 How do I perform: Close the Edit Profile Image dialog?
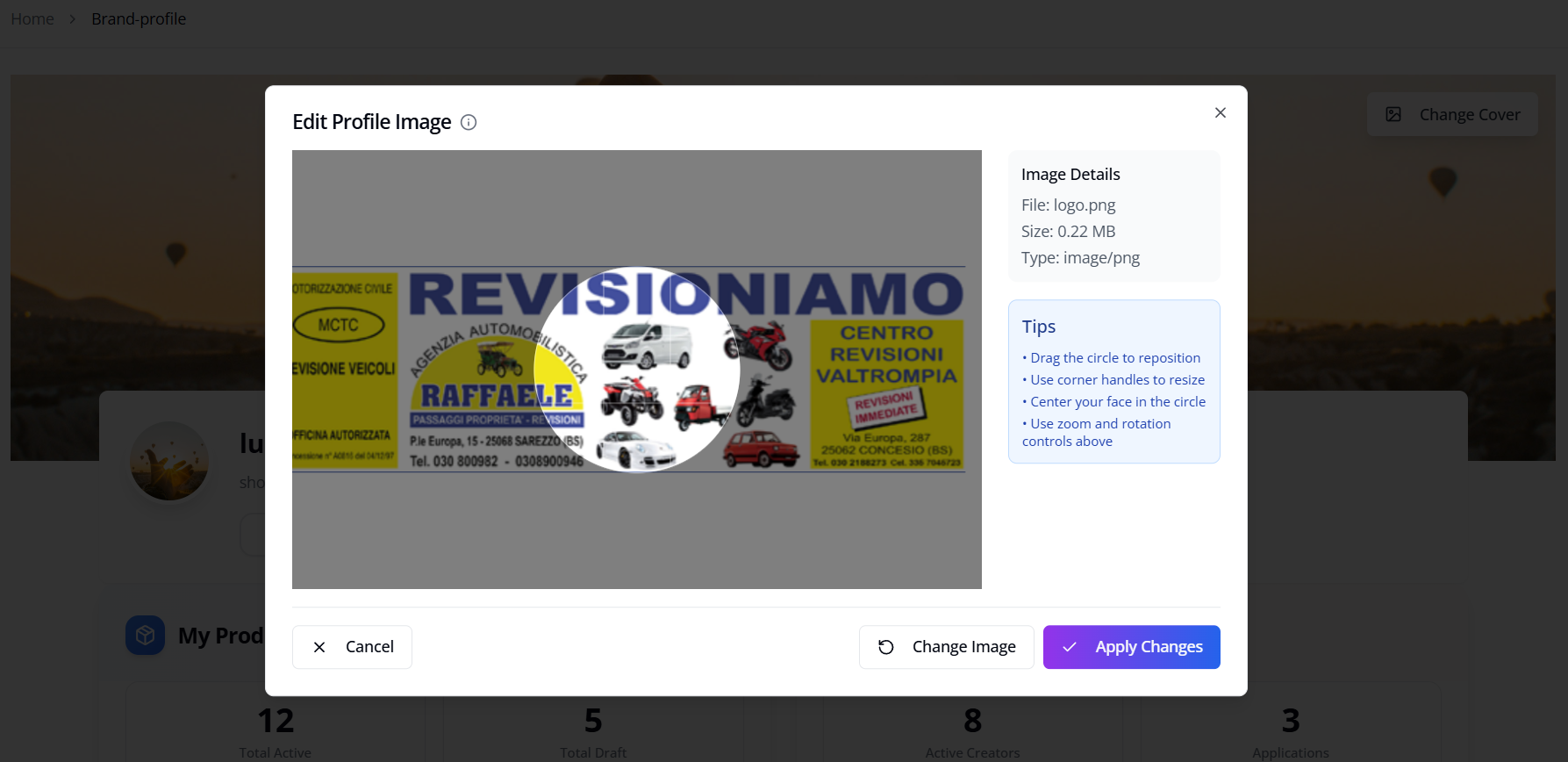click(1220, 112)
